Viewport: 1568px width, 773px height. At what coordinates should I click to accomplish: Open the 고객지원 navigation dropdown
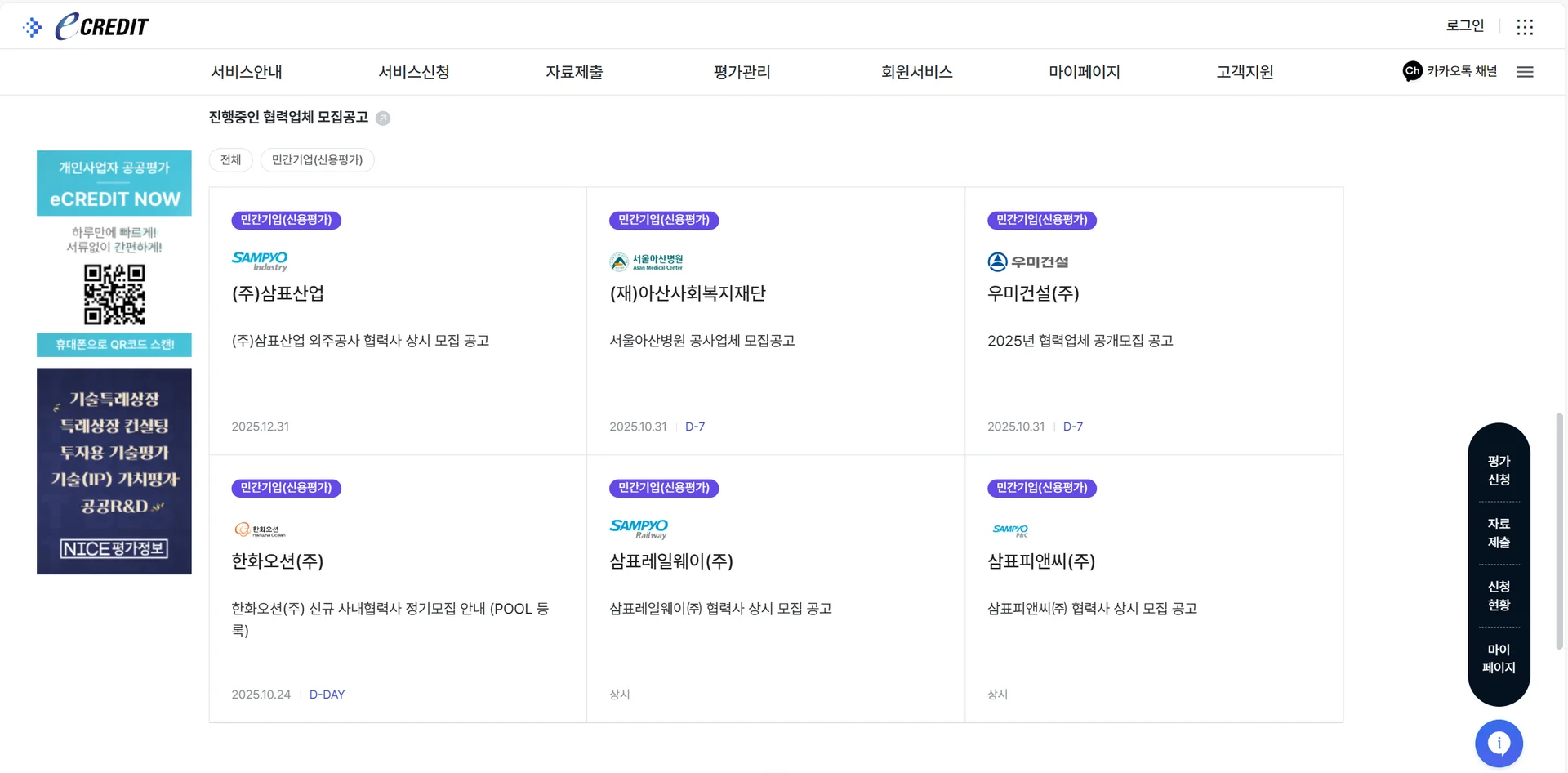click(1244, 72)
